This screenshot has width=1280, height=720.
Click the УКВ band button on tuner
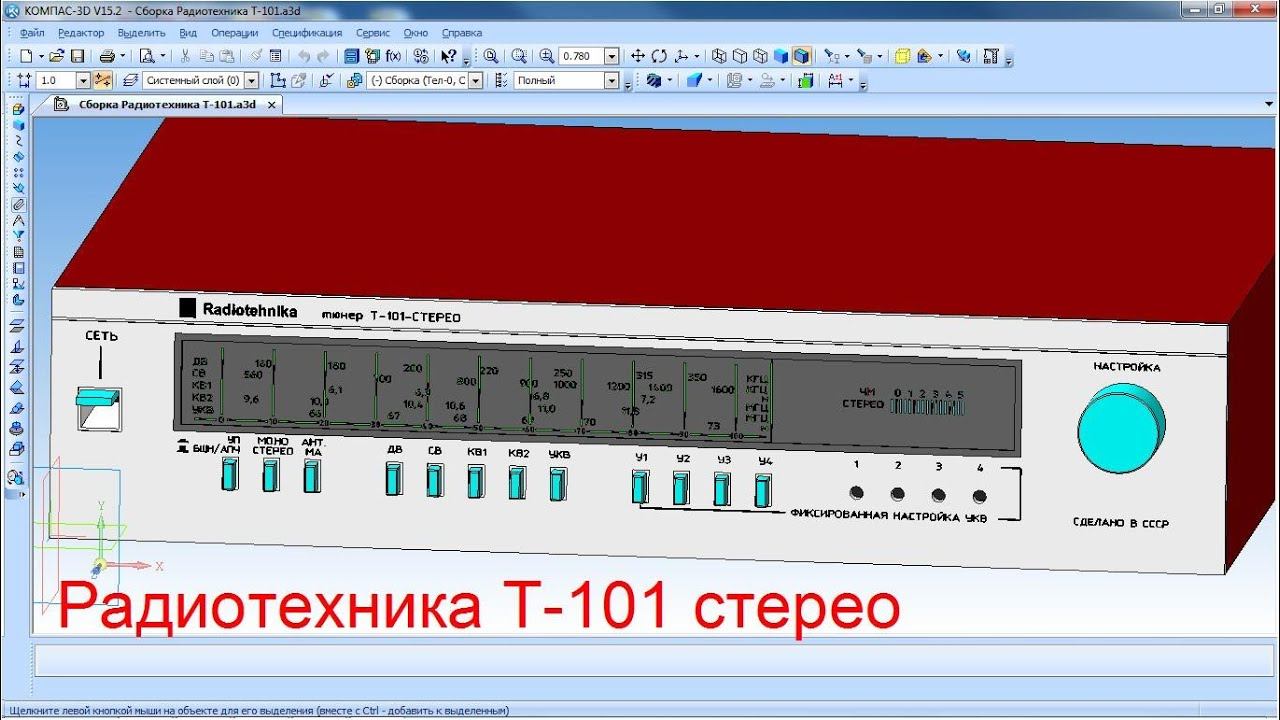pos(557,483)
